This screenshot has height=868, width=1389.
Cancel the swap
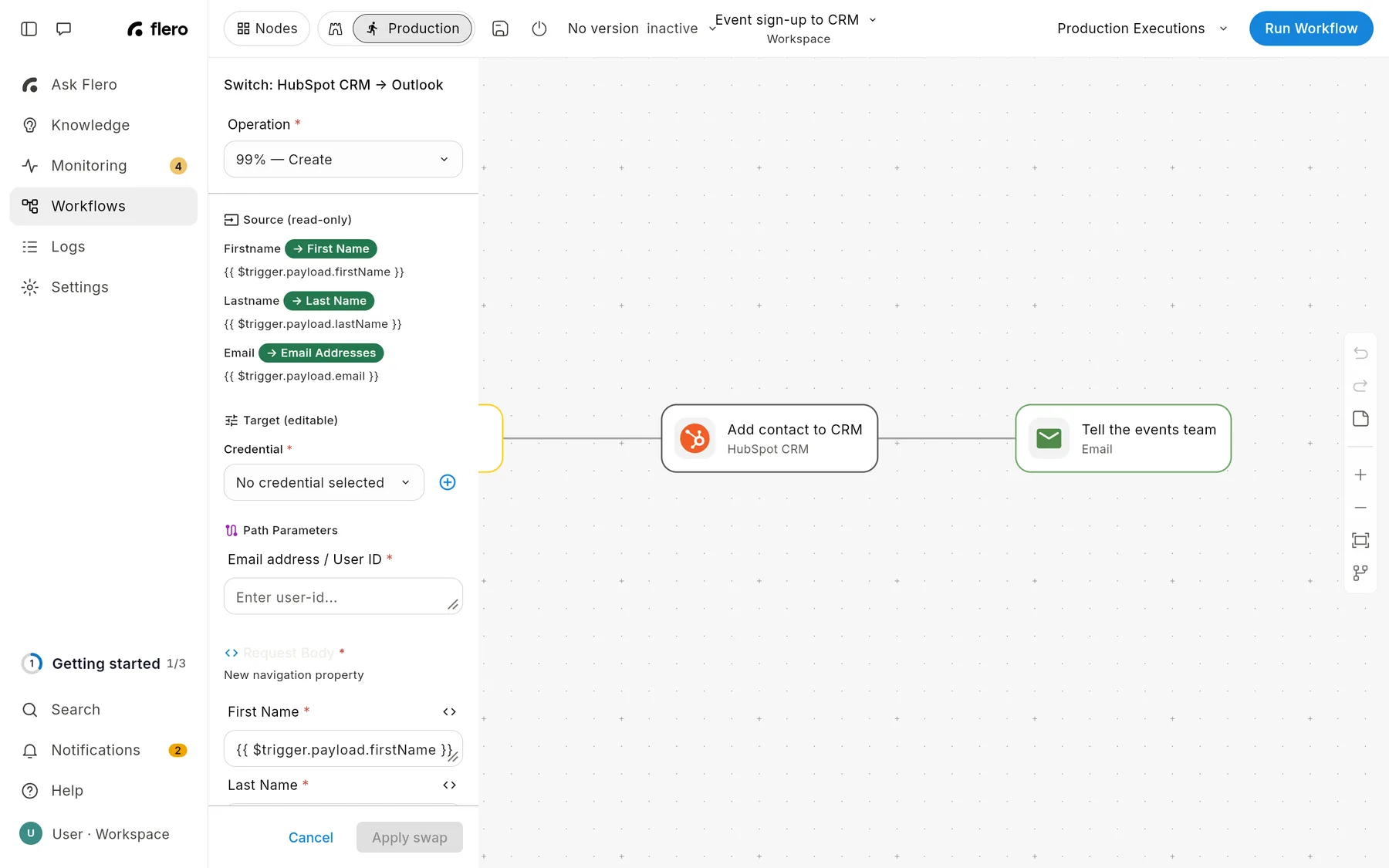pos(311,837)
